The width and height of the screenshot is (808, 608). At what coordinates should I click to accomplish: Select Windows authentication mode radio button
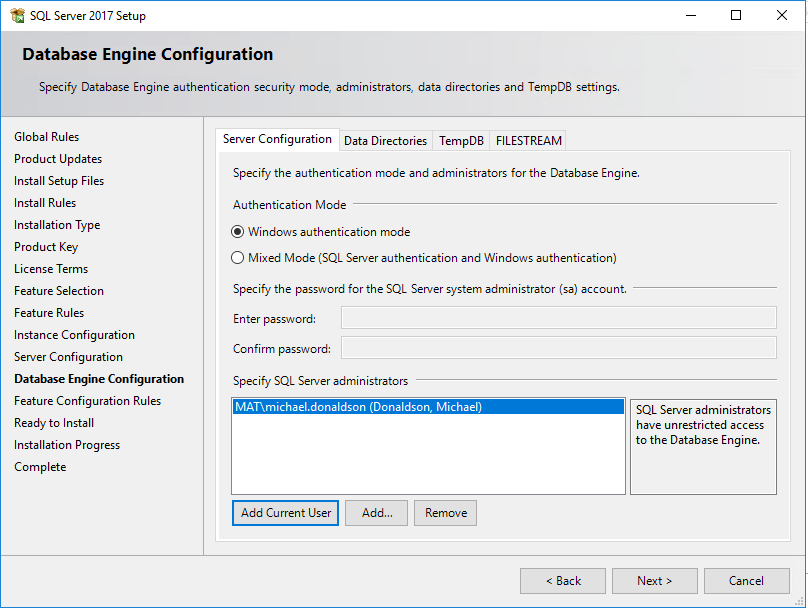coord(238,232)
